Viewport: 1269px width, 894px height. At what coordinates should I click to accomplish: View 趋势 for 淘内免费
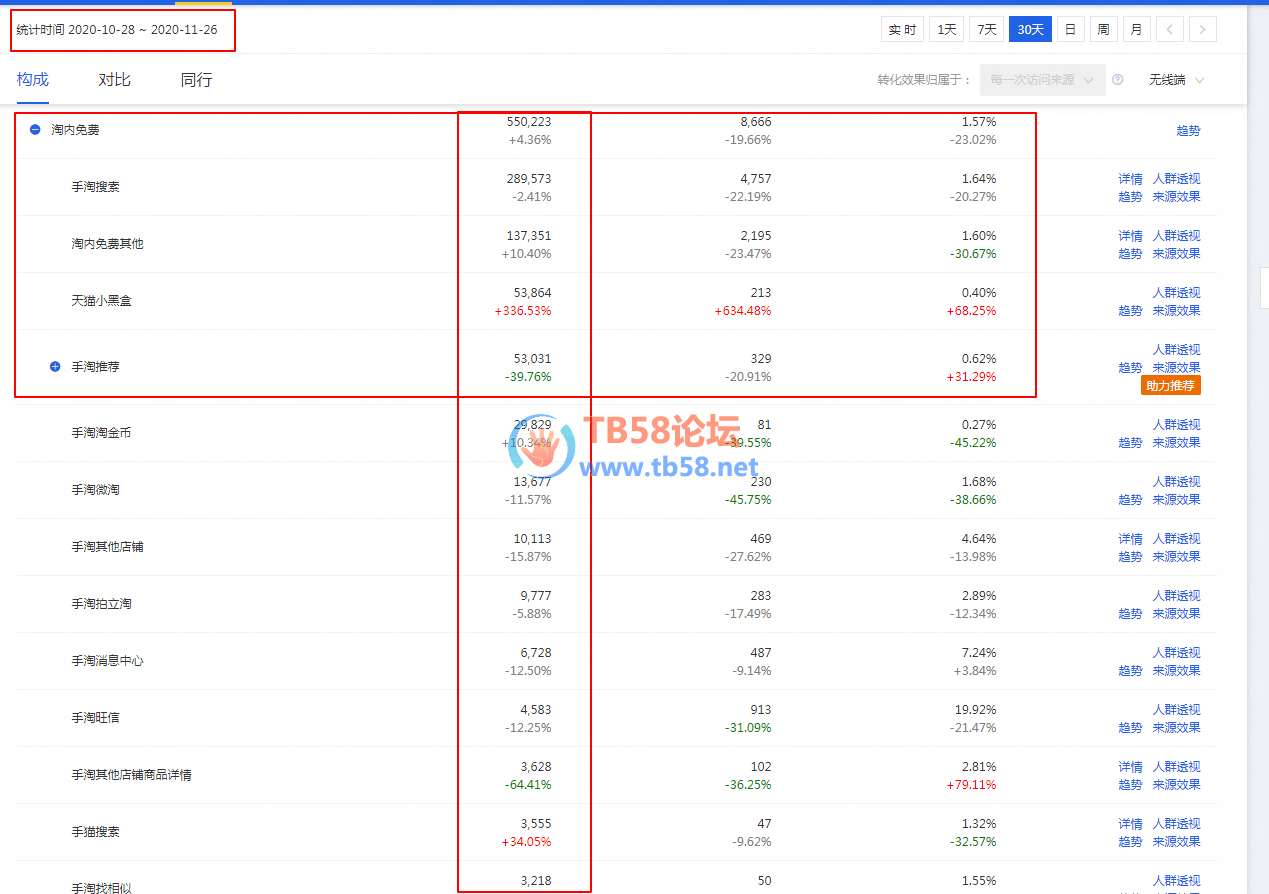point(1188,131)
